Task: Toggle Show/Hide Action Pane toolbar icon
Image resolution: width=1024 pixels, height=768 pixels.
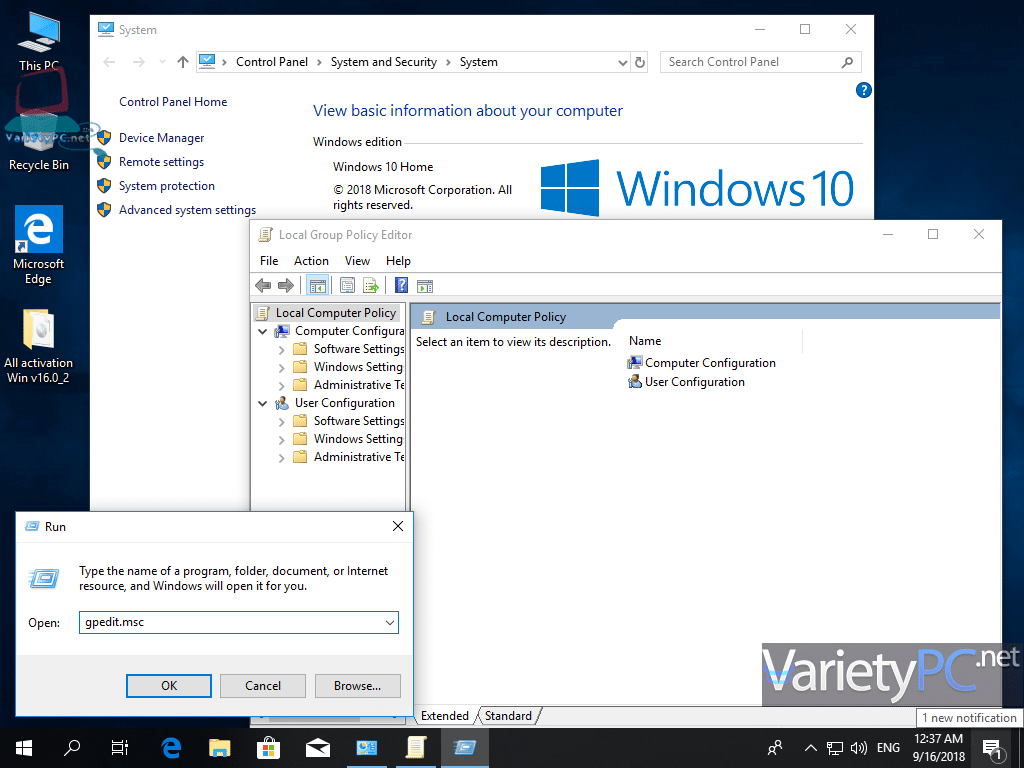Action: click(425, 285)
